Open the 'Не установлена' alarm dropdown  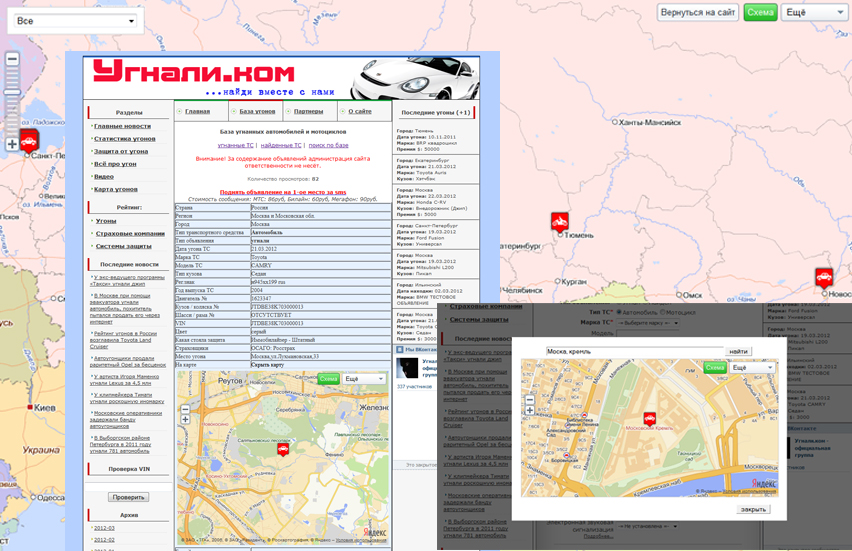(x=649, y=526)
